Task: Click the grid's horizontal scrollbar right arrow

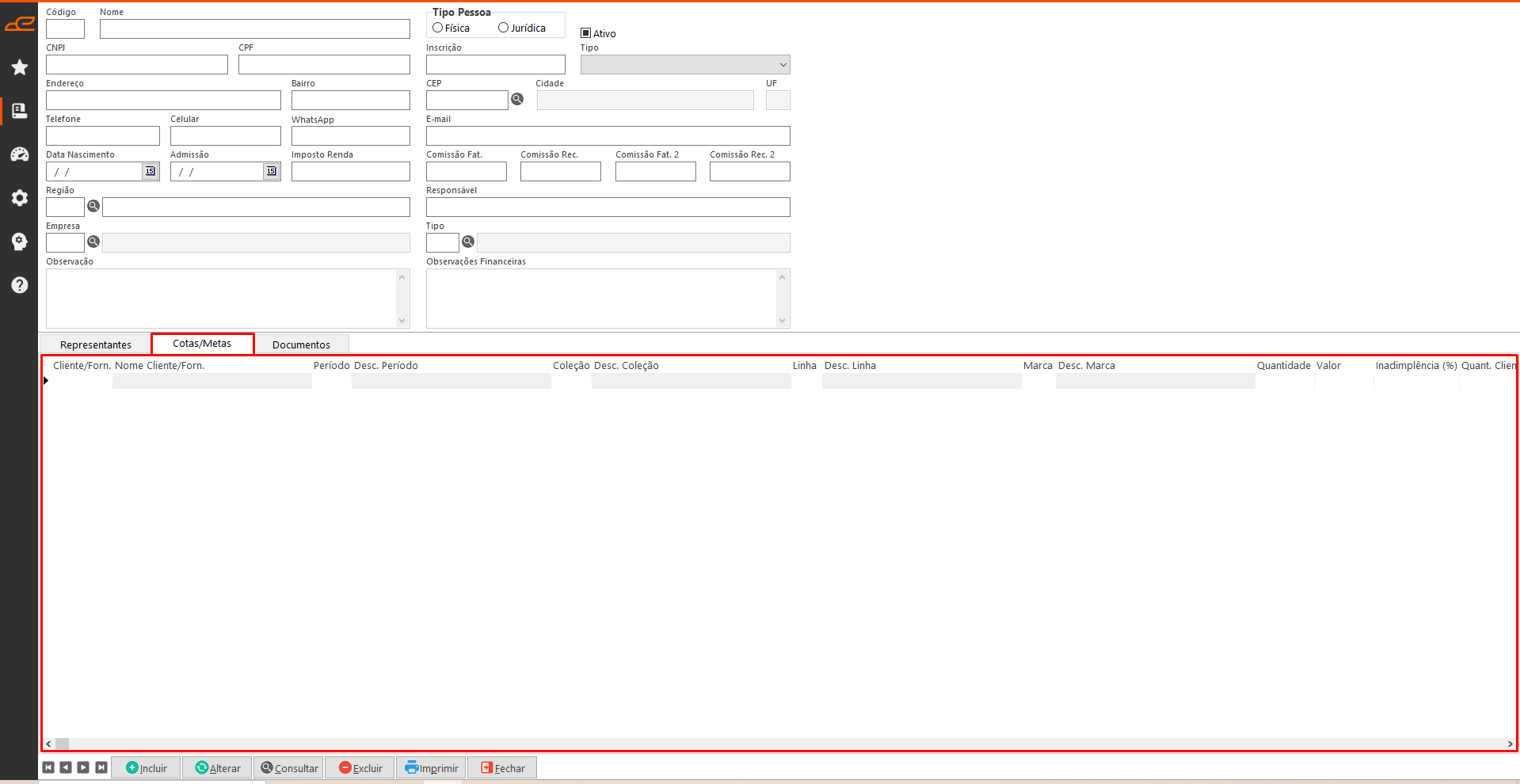Action: (1510, 744)
